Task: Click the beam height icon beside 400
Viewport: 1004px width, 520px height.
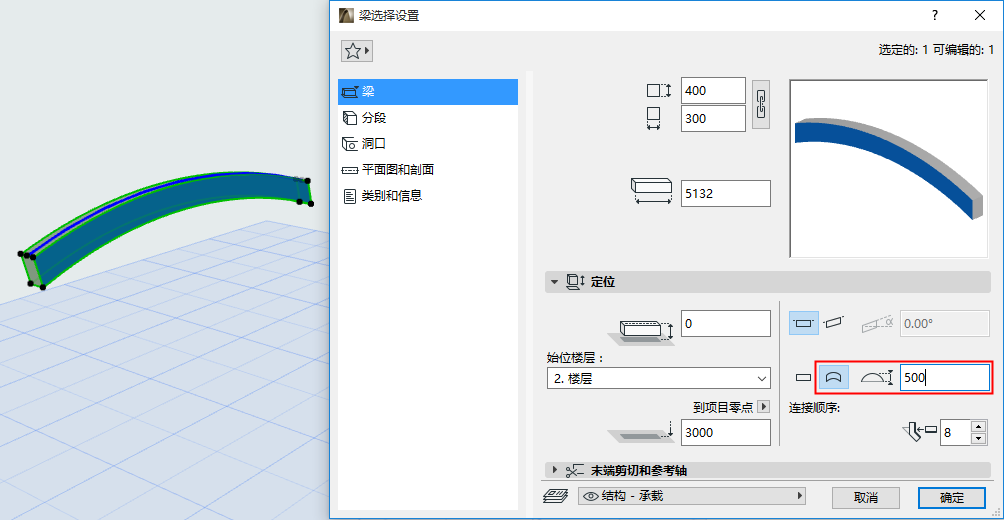Action: point(659,91)
